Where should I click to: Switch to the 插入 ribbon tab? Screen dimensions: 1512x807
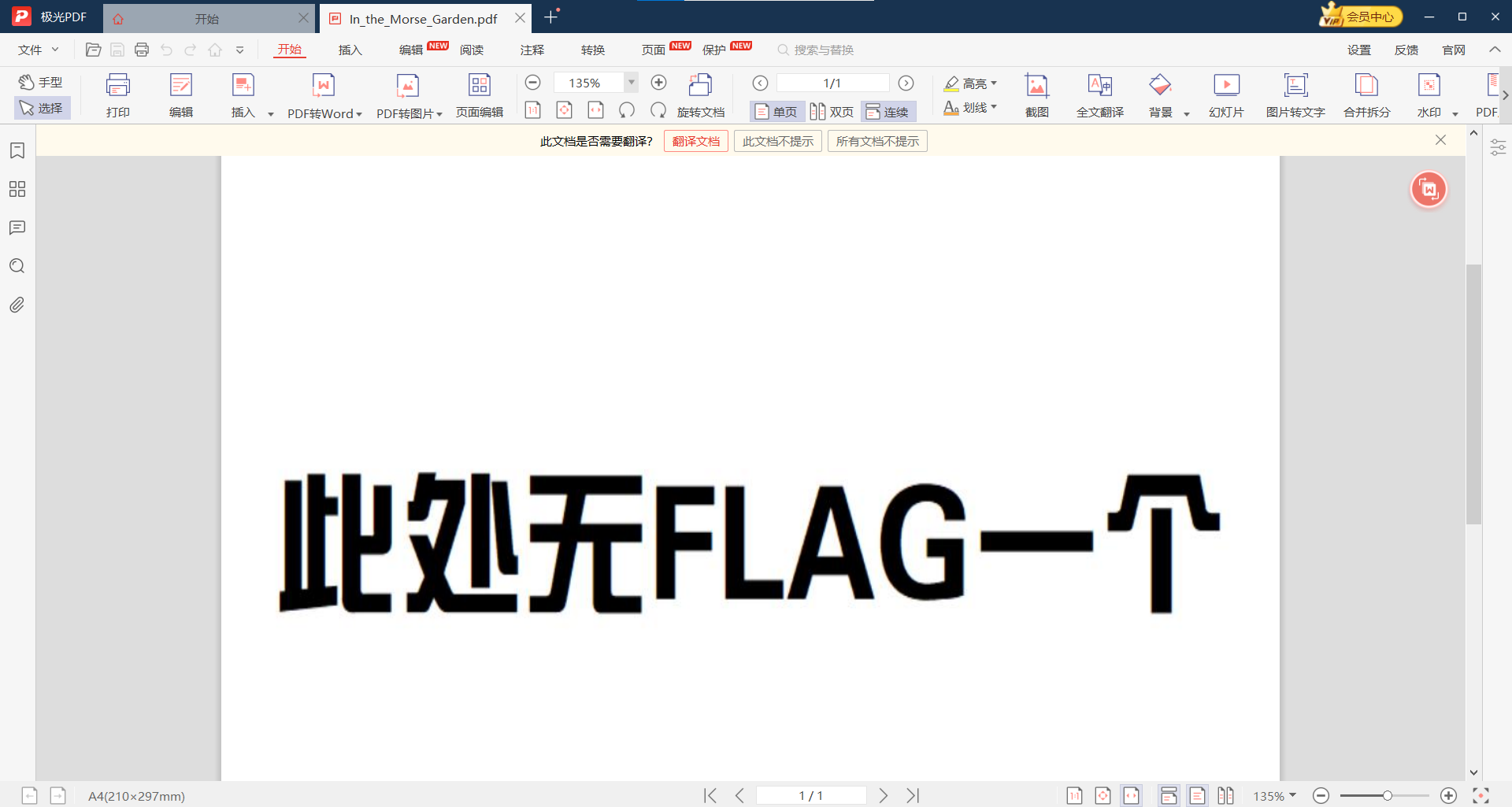click(350, 50)
